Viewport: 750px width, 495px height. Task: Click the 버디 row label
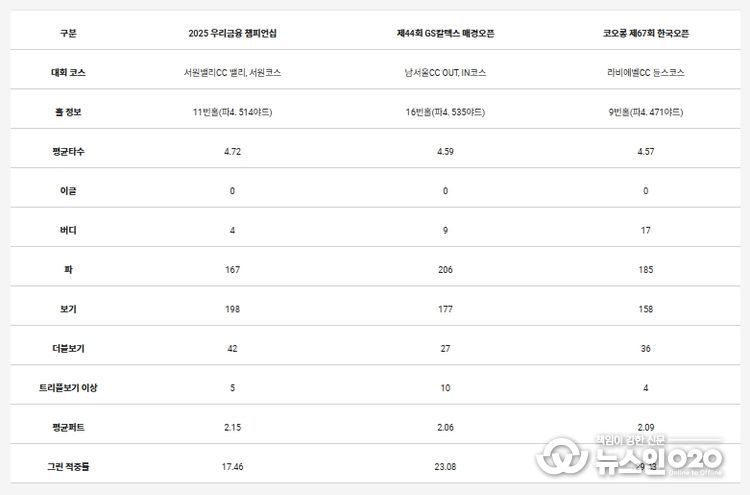pyautogui.click(x=68, y=230)
